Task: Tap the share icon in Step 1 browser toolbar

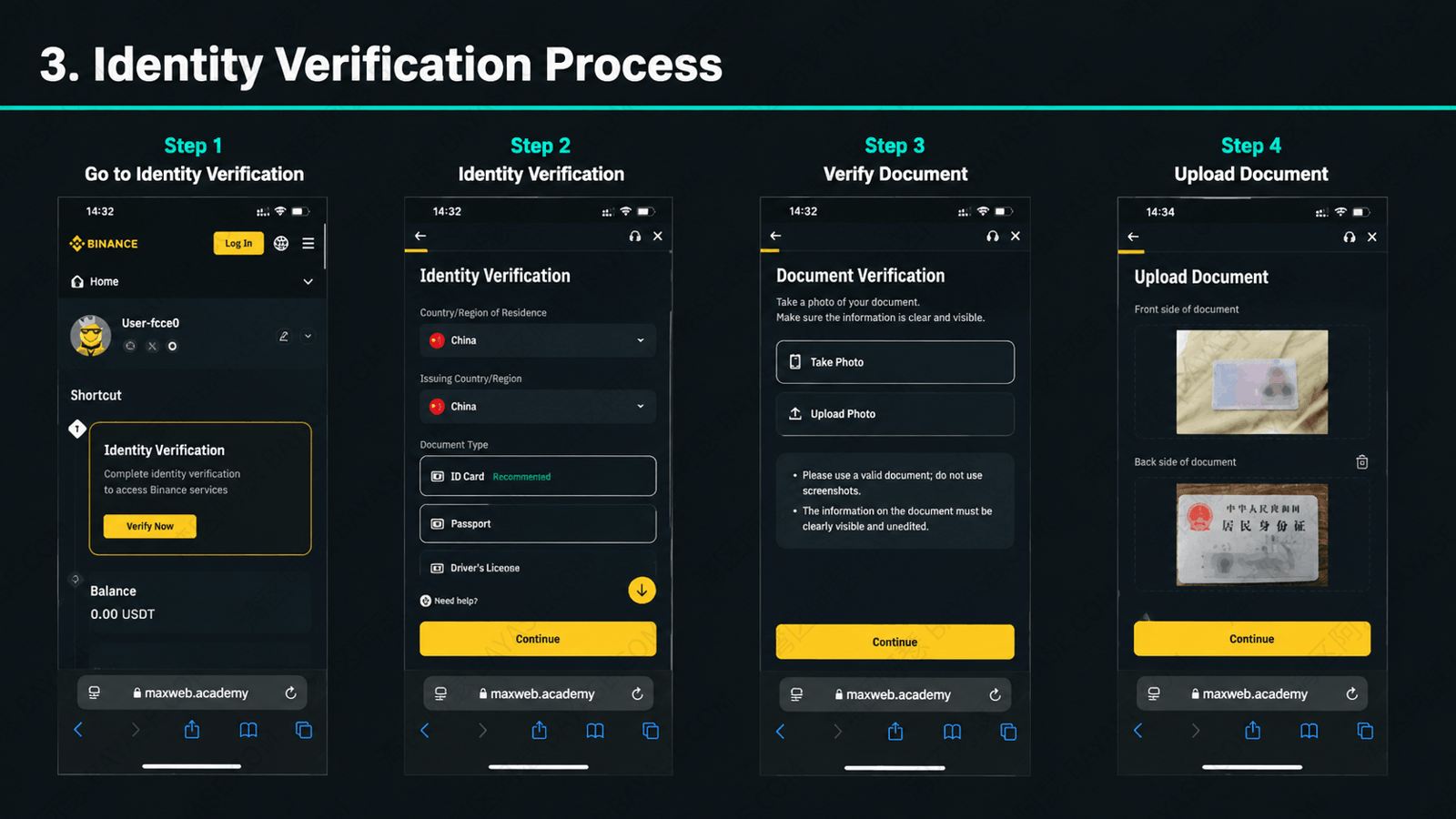Action: 192,730
